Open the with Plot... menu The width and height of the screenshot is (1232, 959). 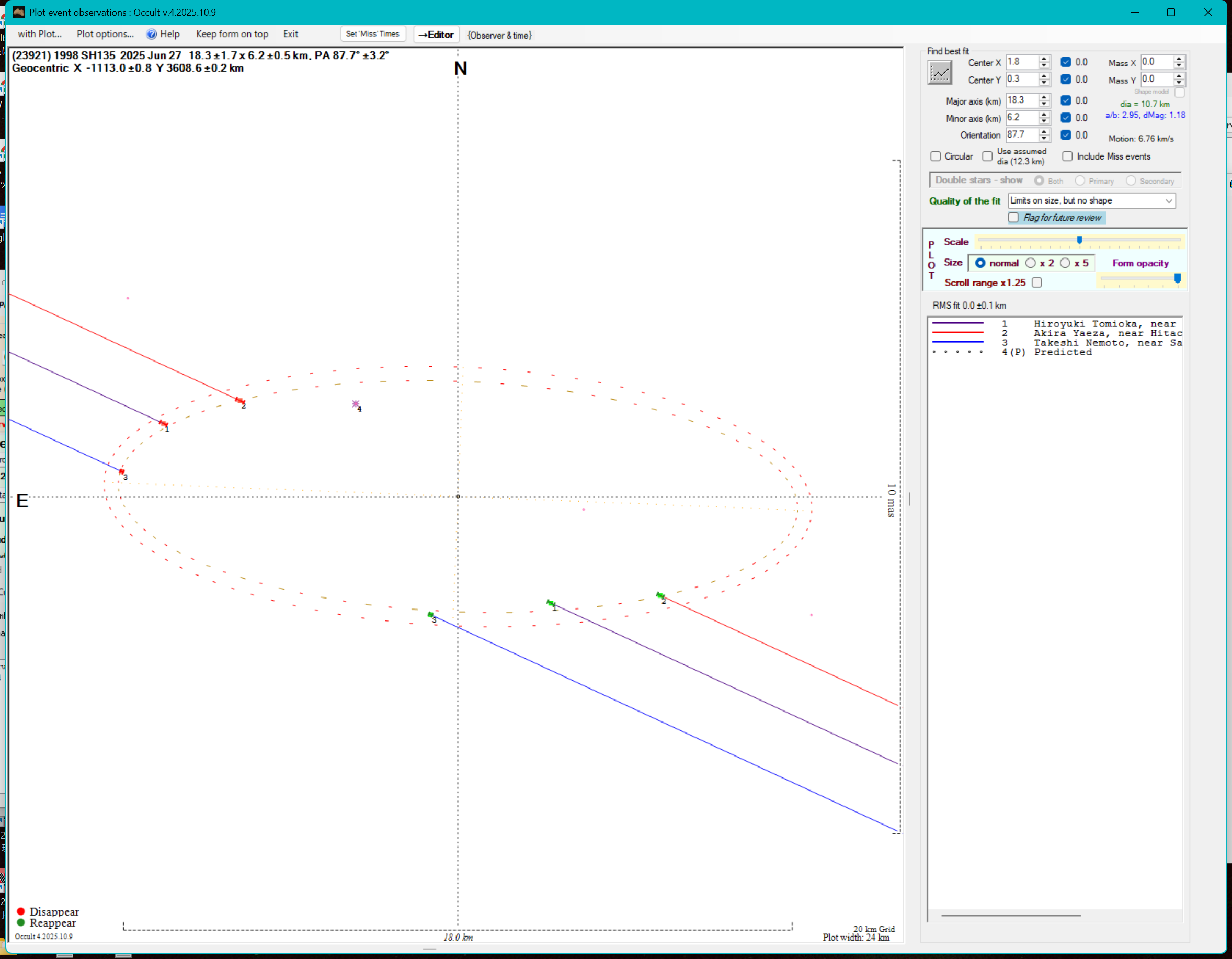(x=40, y=35)
